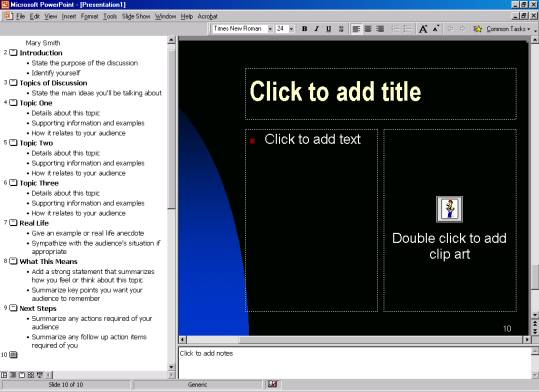Image resolution: width=539 pixels, height=392 pixels.
Task: Click the slide pane horizontal scroll right arrow
Action: point(526,340)
